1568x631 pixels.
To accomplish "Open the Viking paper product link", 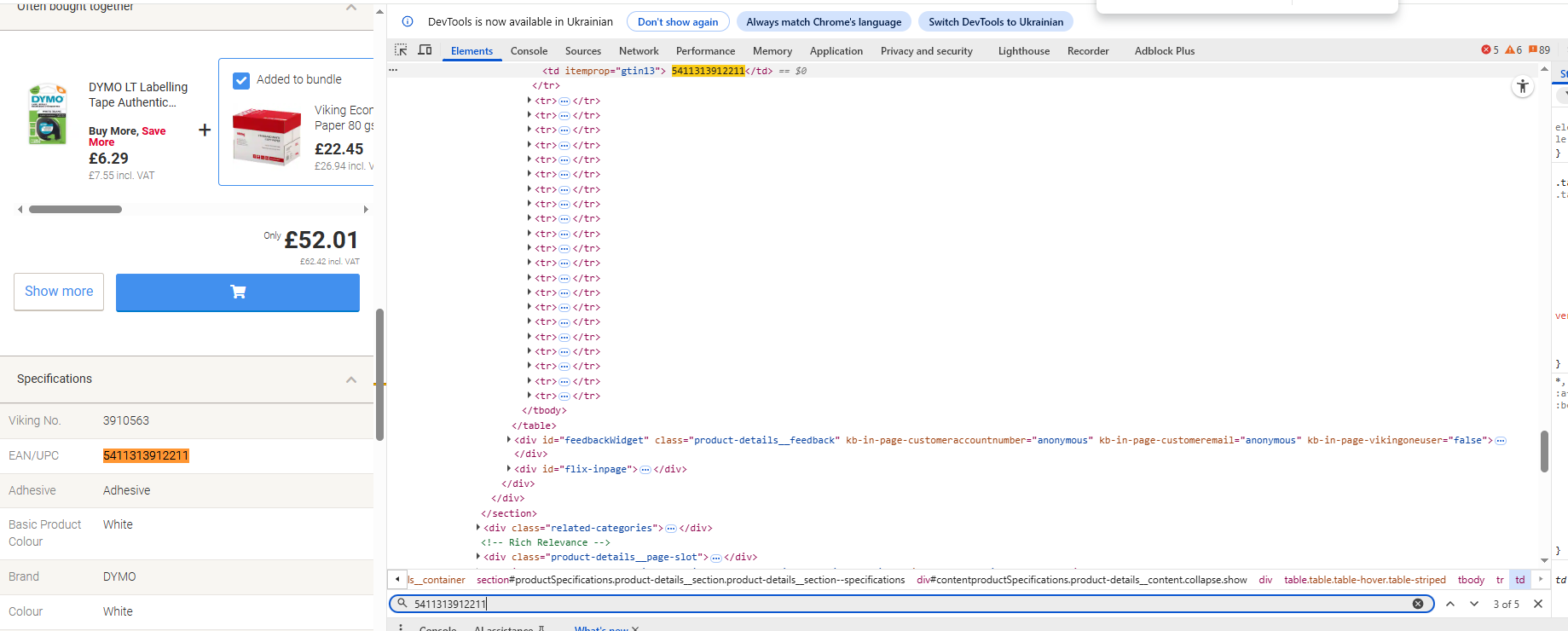I will click(344, 118).
